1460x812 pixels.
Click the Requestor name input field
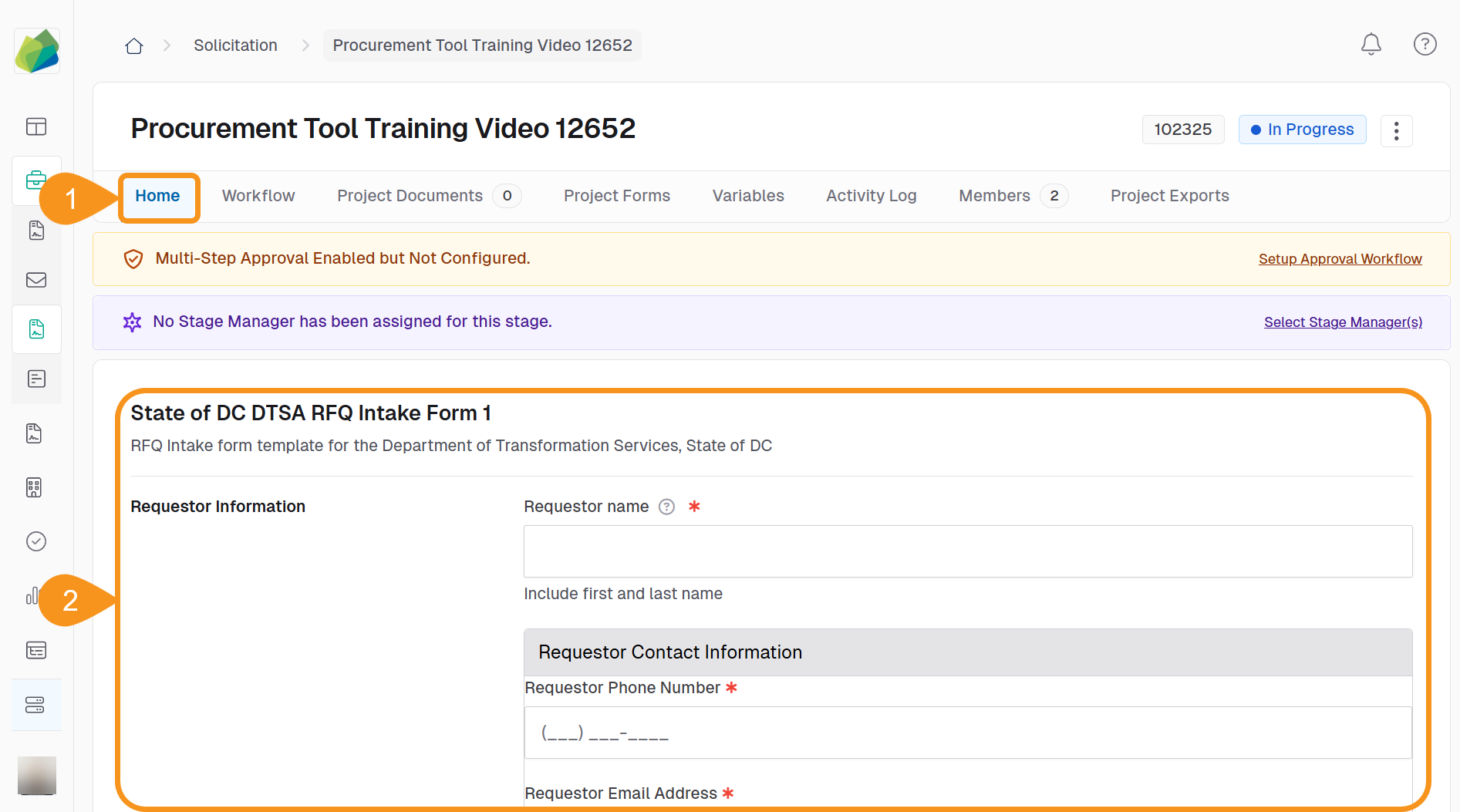[x=967, y=551]
